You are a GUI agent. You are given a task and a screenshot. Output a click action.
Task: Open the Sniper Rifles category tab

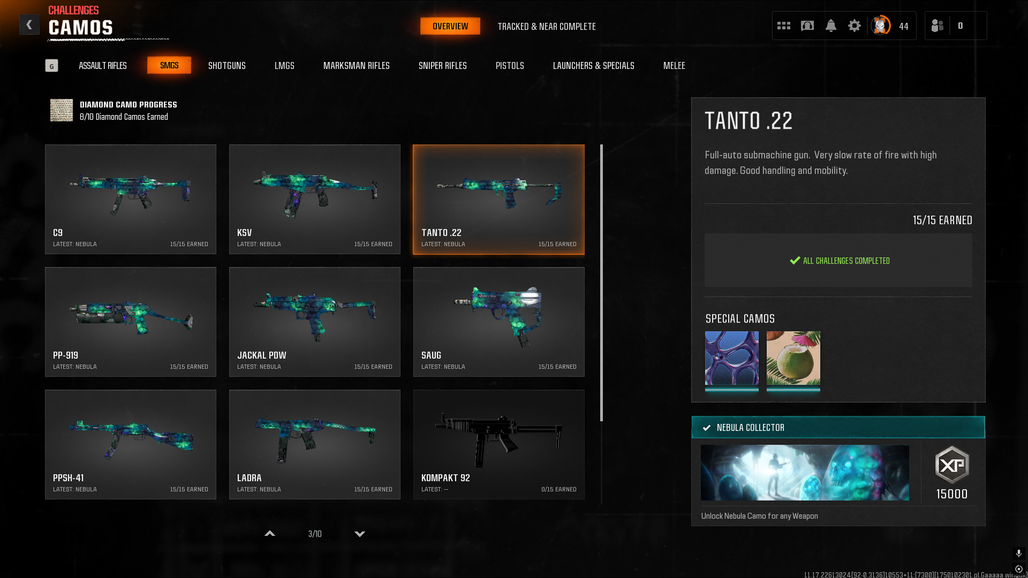[x=443, y=66]
